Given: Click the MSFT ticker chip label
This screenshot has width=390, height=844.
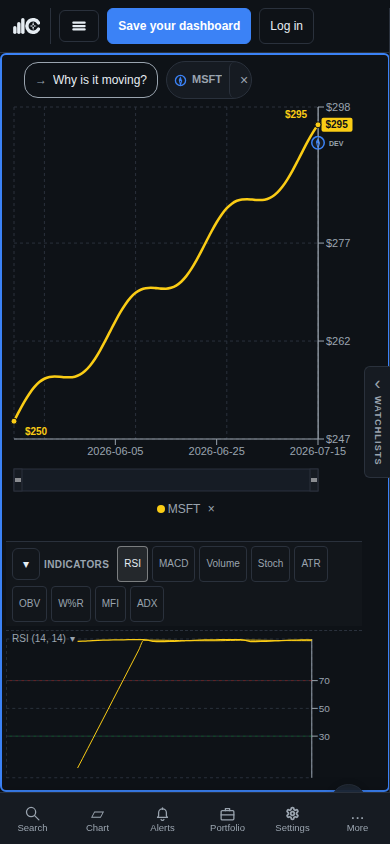Looking at the screenshot, I should pyautogui.click(x=207, y=80).
